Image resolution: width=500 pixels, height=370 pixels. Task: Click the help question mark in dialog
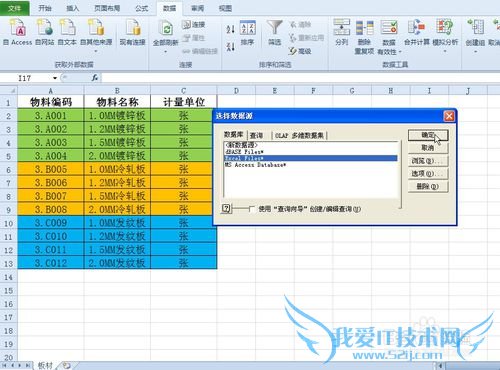[226, 209]
